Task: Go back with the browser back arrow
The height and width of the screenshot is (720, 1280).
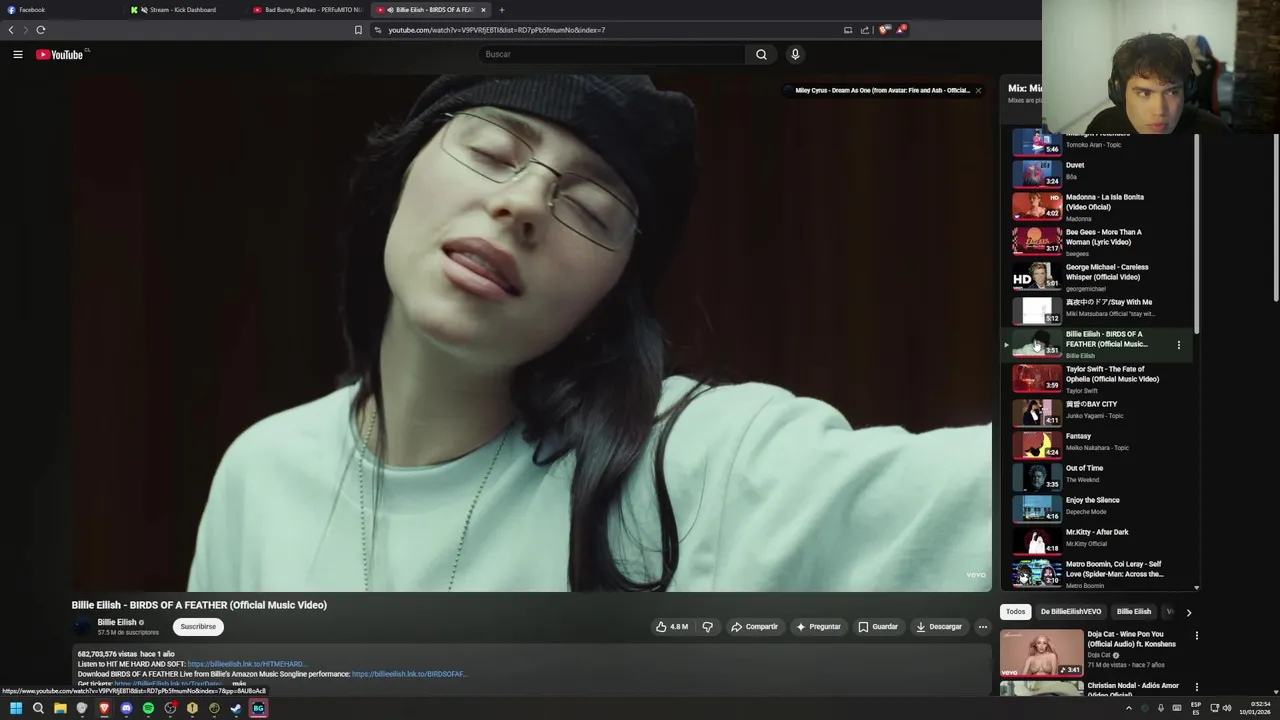Action: tap(11, 30)
